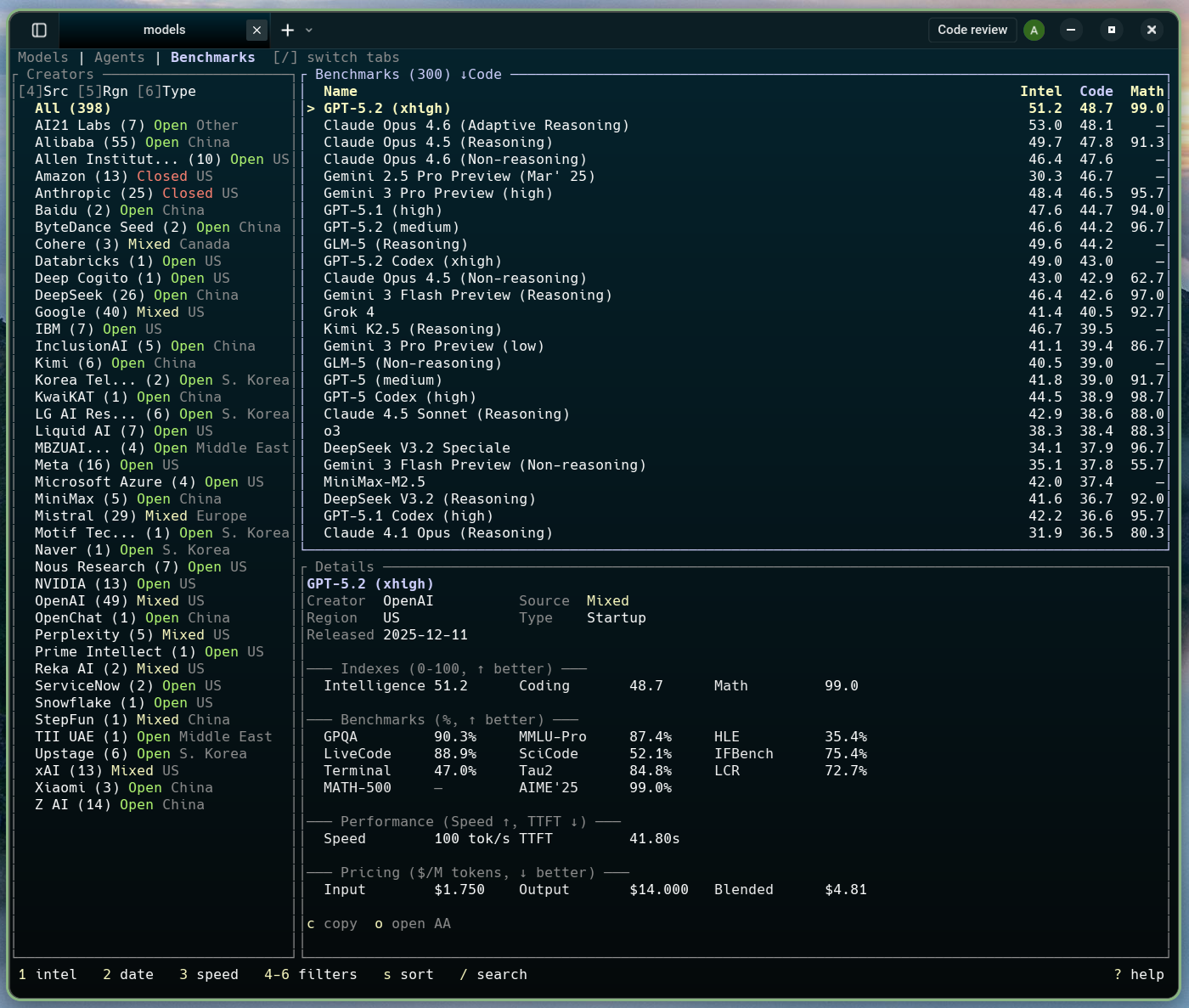Select All (398) in the Creators panel
This screenshot has width=1189, height=1008.
tap(71, 108)
